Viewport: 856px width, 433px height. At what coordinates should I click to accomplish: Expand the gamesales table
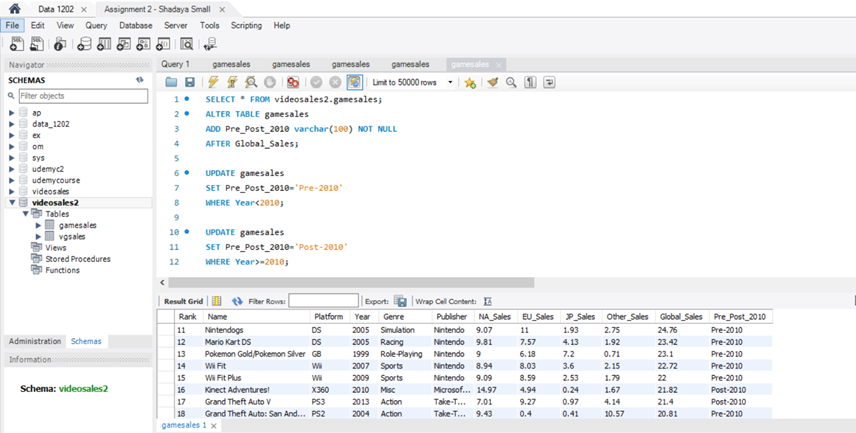pyautogui.click(x=38, y=225)
